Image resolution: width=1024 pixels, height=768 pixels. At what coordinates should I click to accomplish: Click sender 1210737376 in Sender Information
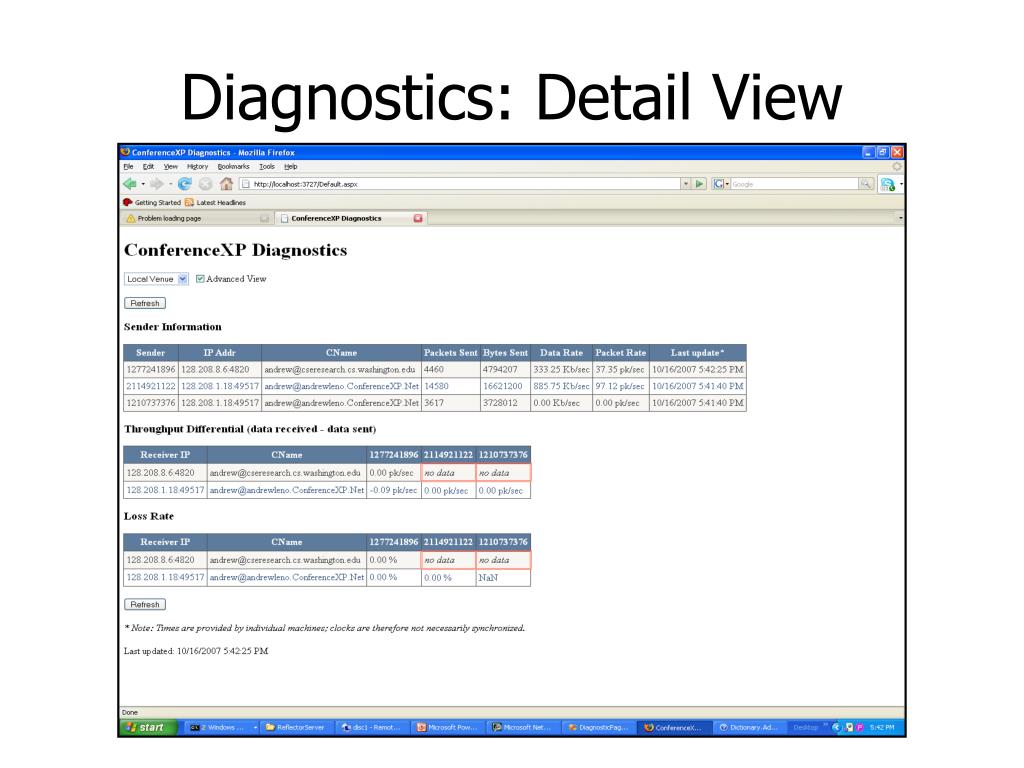pyautogui.click(x=151, y=403)
